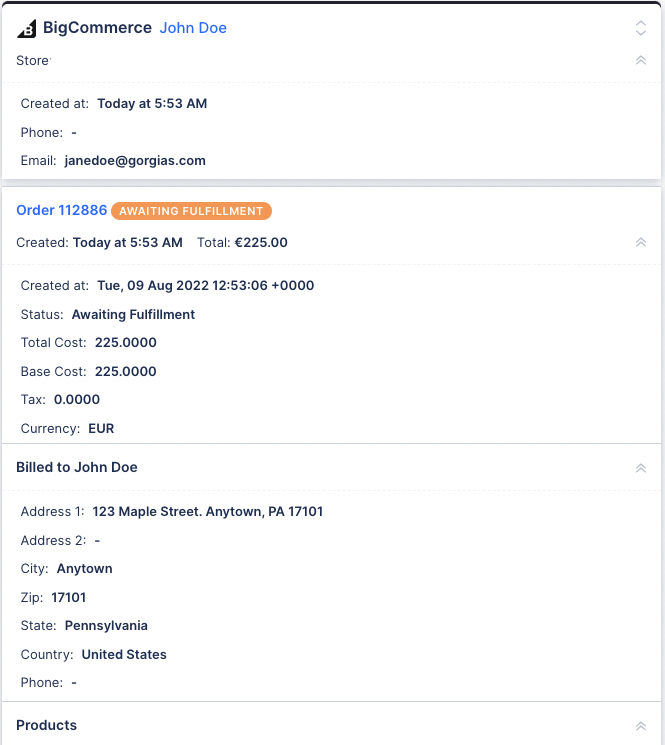The image size is (665, 745).
Task: Select the zip code 17101 value
Action: (x=69, y=597)
